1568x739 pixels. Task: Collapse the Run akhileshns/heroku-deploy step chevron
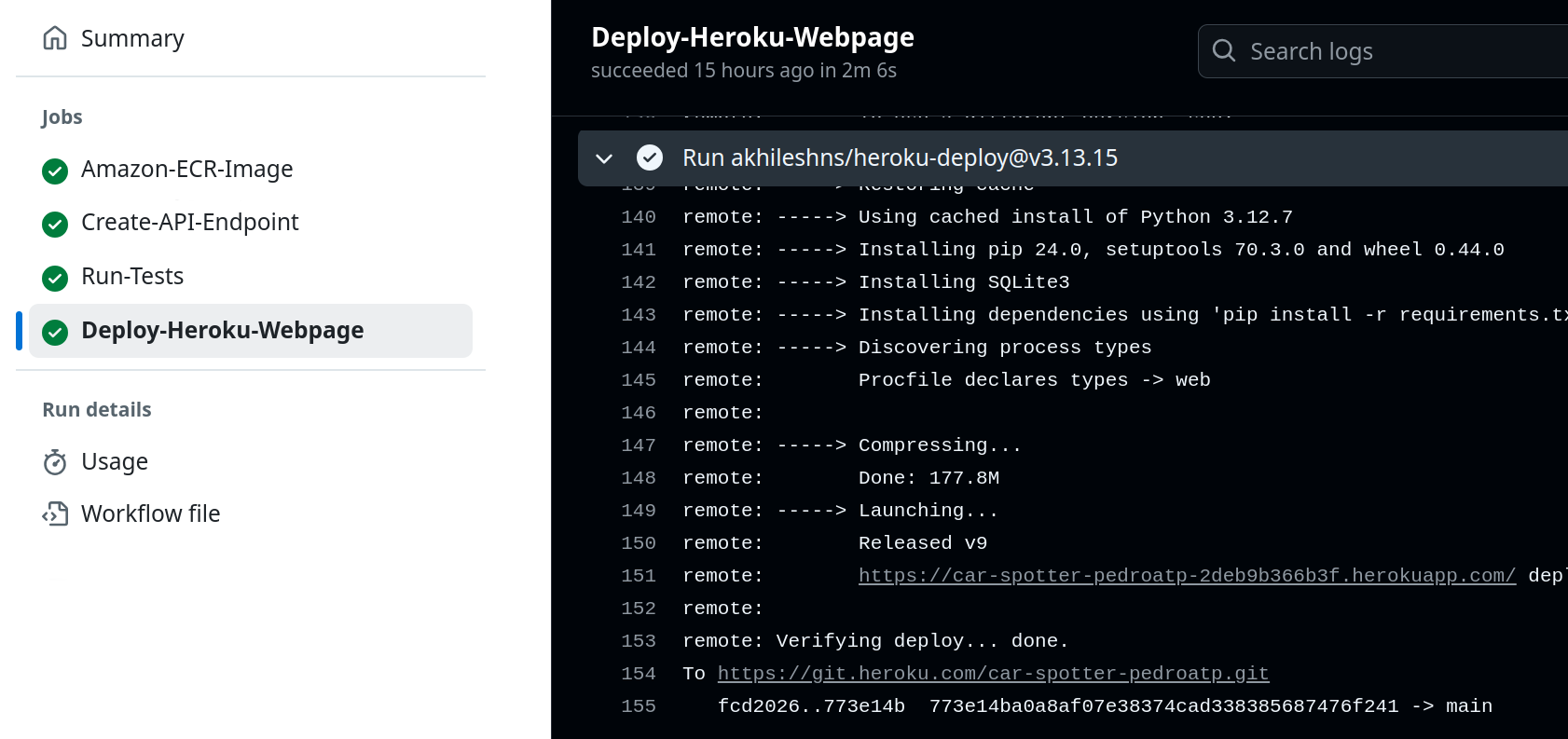(604, 158)
